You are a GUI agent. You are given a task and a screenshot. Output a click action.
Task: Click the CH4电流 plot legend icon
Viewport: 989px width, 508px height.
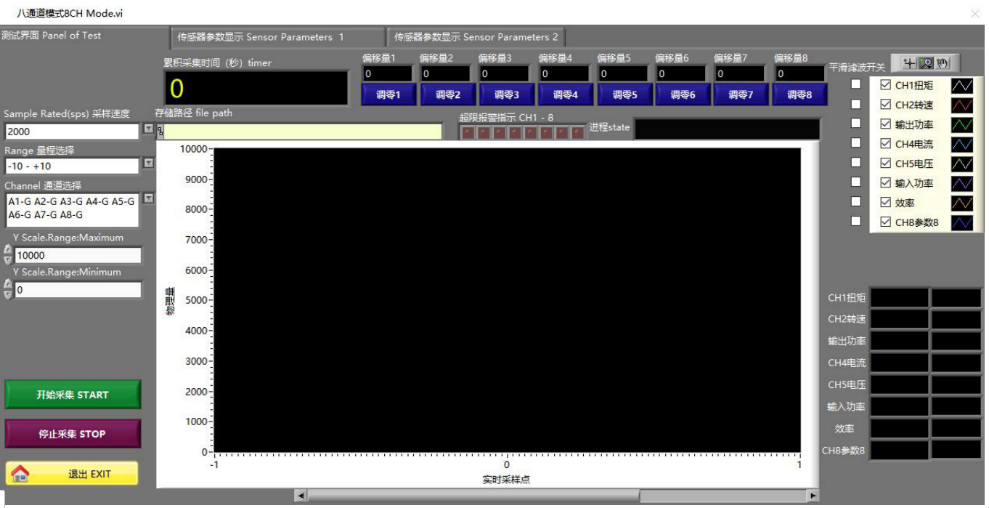pos(962,144)
